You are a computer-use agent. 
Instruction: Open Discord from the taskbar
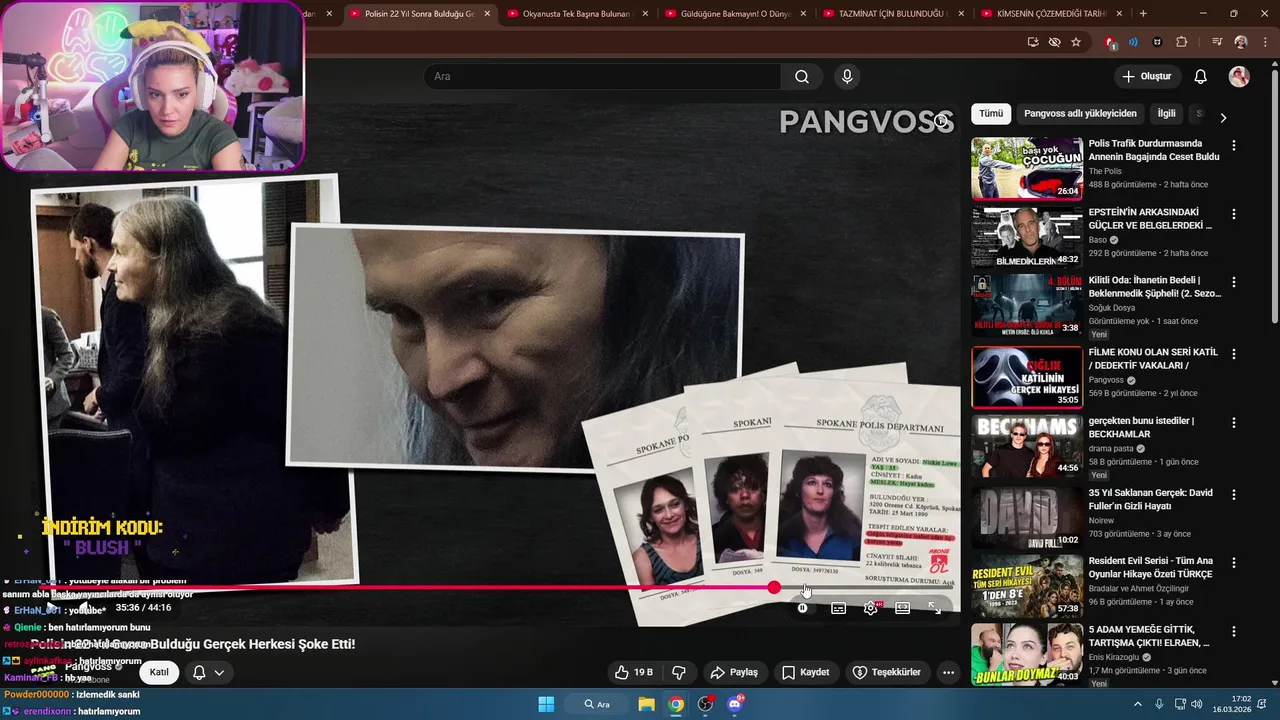(735, 704)
